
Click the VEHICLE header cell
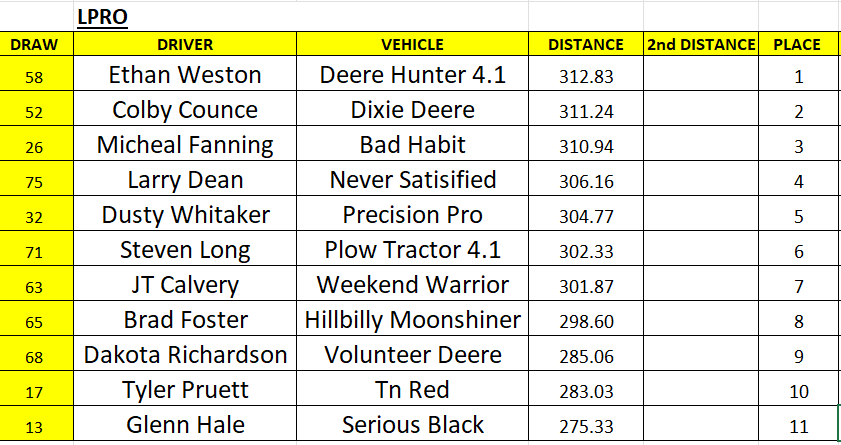(x=412, y=44)
